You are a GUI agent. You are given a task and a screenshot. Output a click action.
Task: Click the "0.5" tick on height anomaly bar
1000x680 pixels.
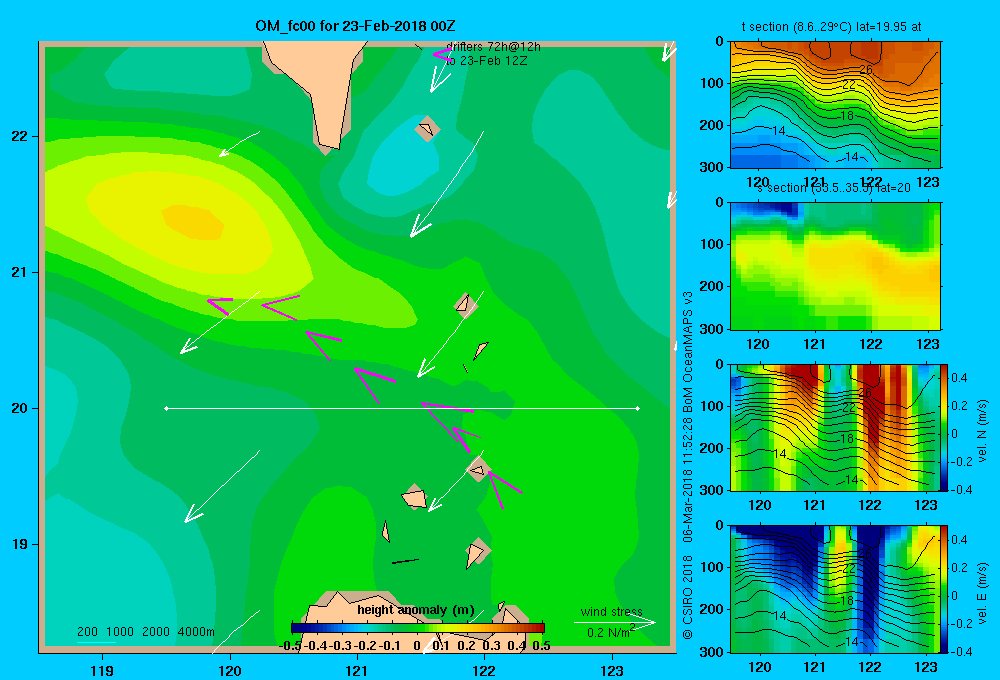pos(541,645)
